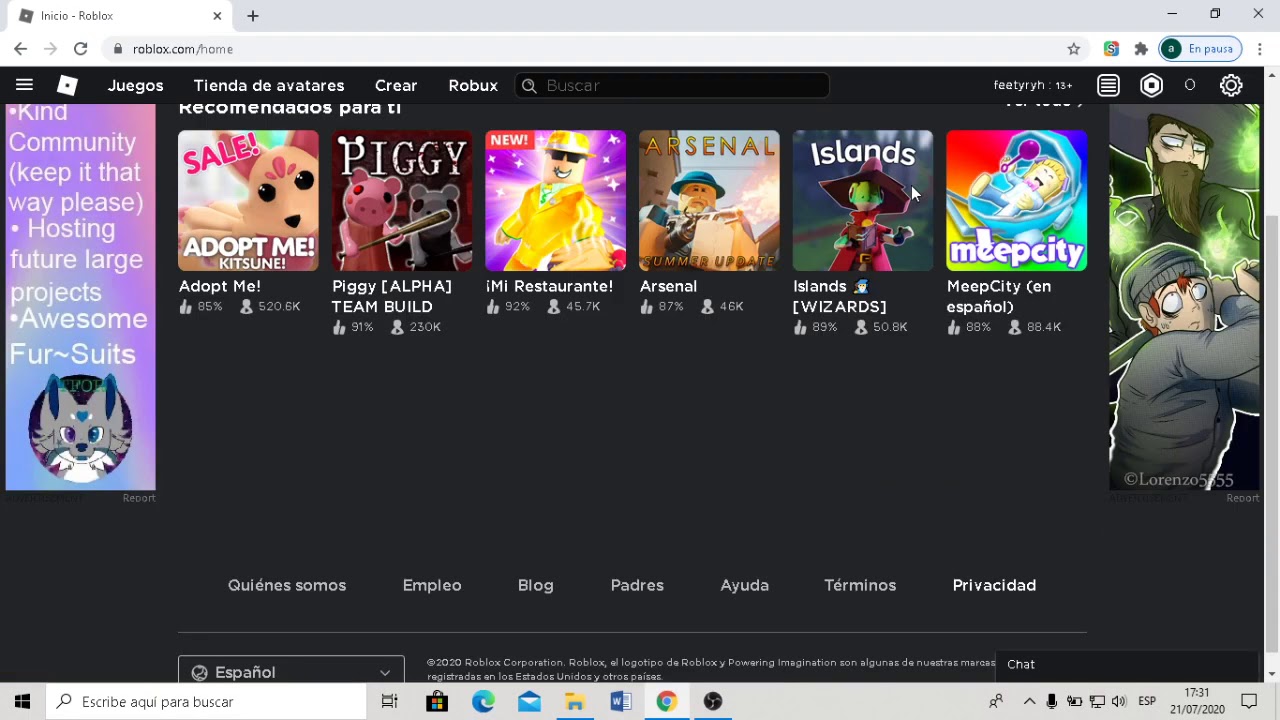Click the Buscar search field
Screen dimensions: 1280x720
coord(672,86)
